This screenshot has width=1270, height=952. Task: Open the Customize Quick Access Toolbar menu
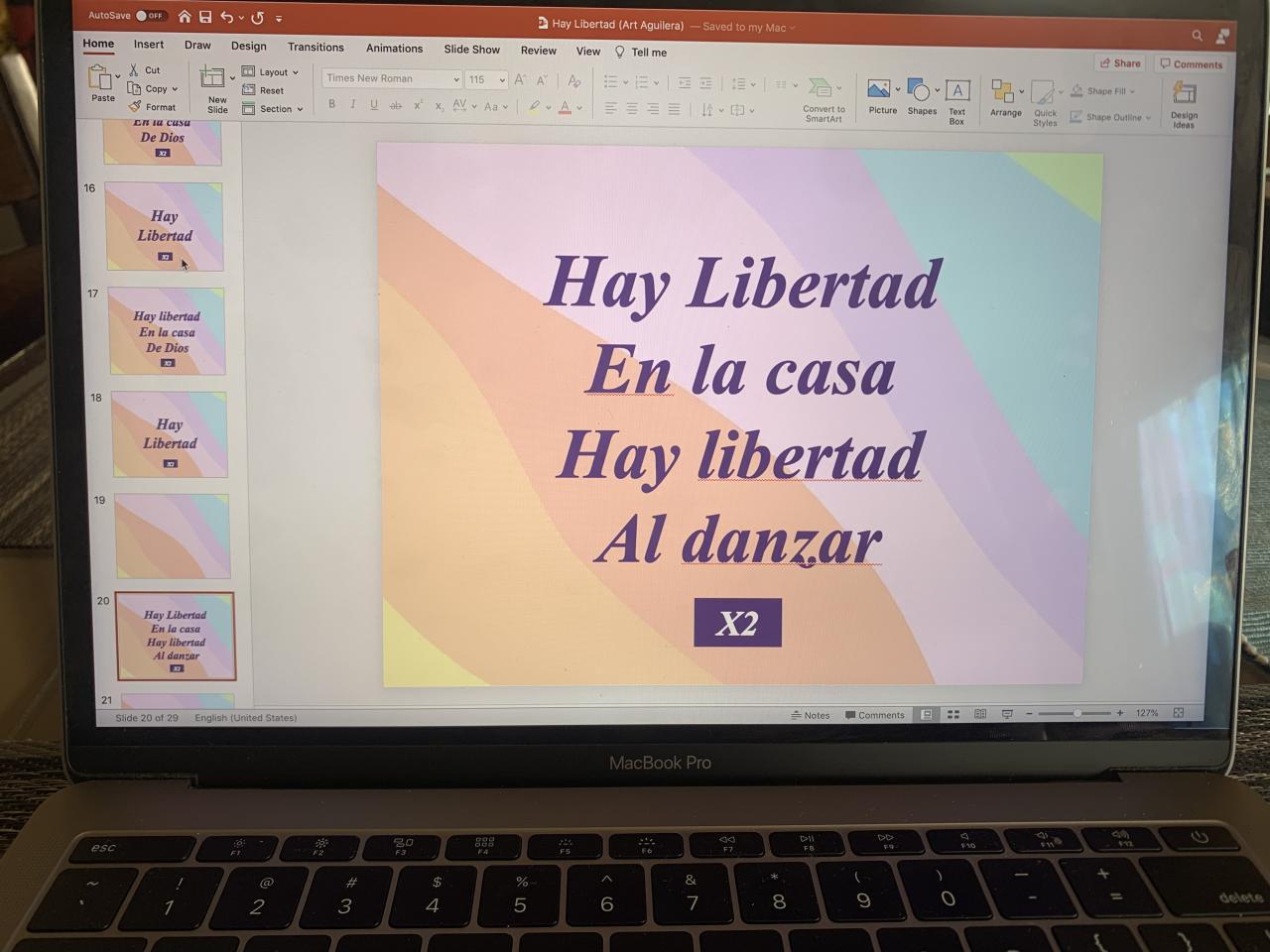(x=279, y=18)
